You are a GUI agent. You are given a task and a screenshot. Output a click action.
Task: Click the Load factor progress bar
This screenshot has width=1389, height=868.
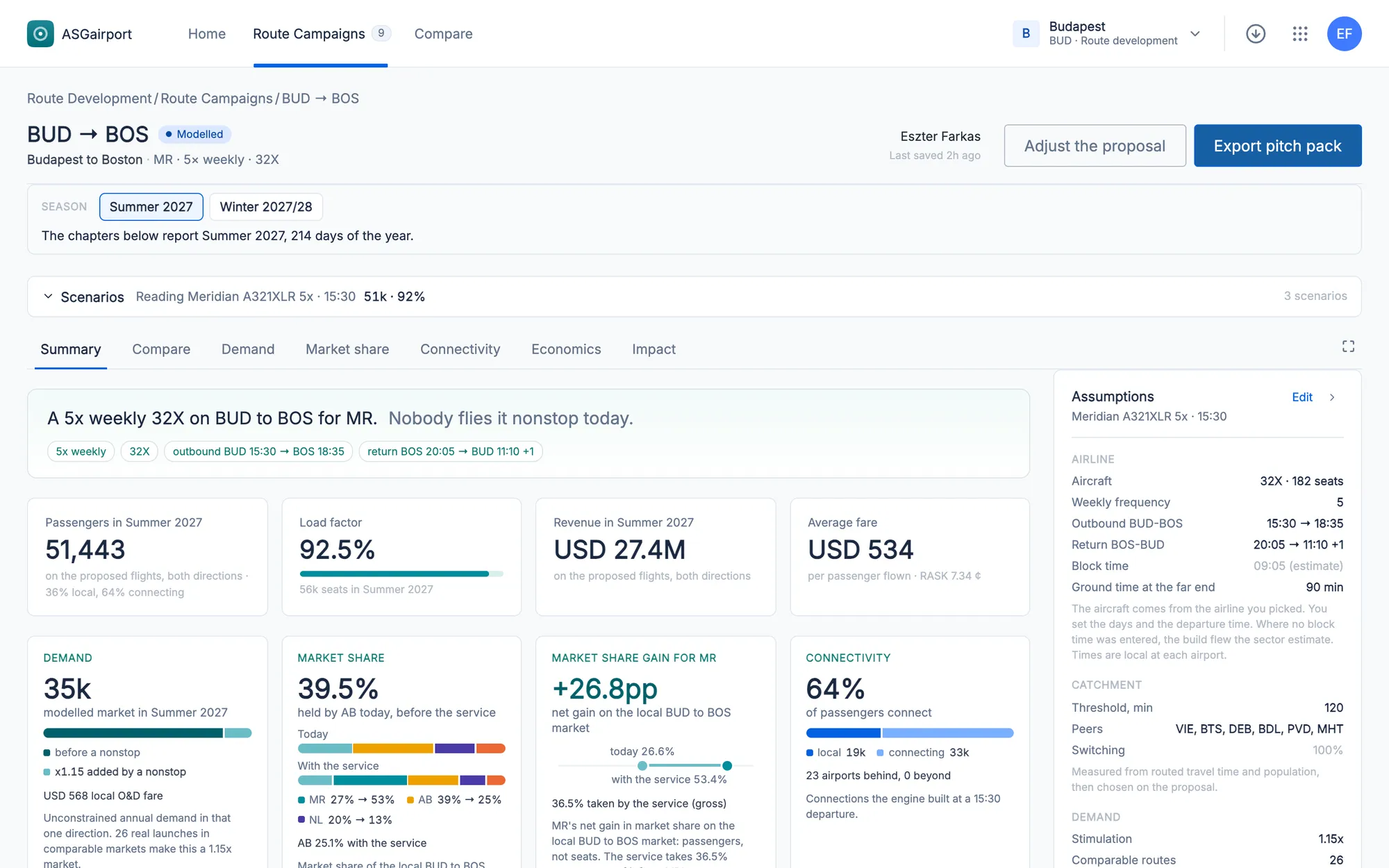(401, 574)
